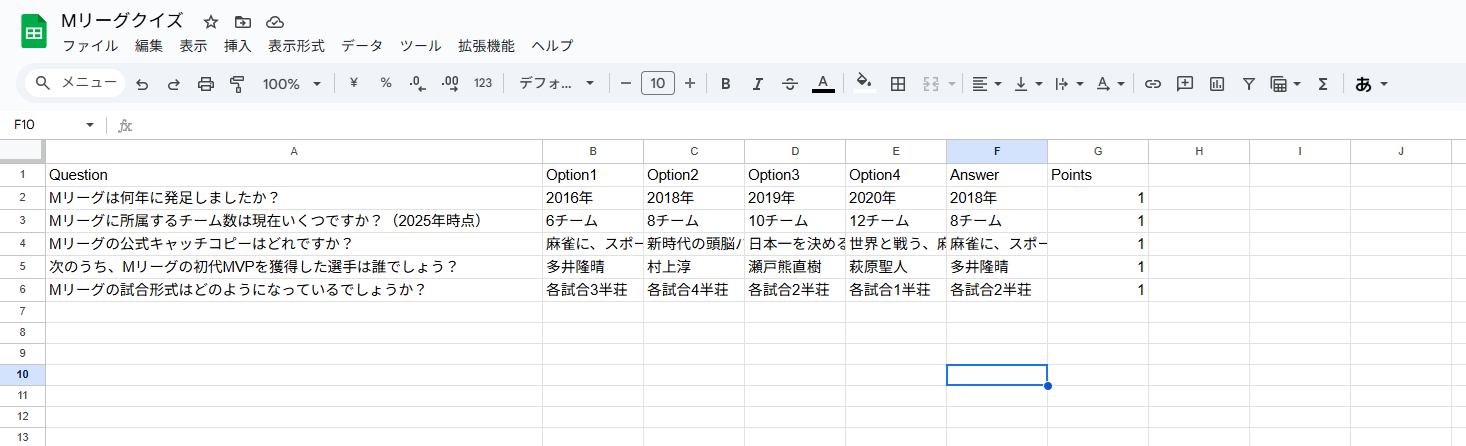Click the redo arrow icon
Viewport: 1466px width, 446px height.
(x=174, y=84)
